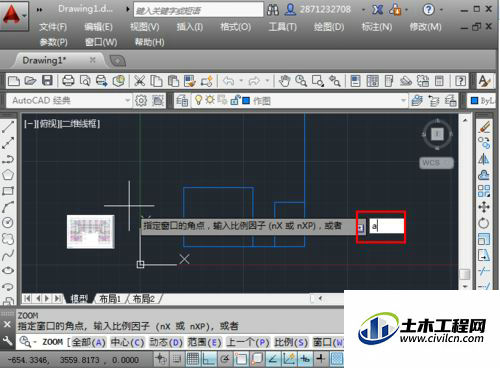500x368 pixels.
Task: Select the Array modify tool
Action: [x=484, y=191]
